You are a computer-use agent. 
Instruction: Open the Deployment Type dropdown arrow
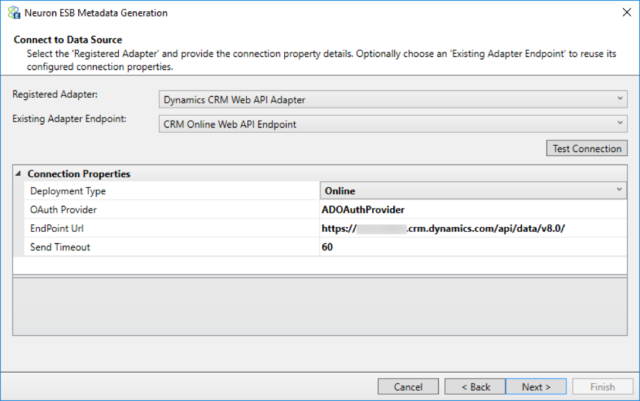[619, 190]
